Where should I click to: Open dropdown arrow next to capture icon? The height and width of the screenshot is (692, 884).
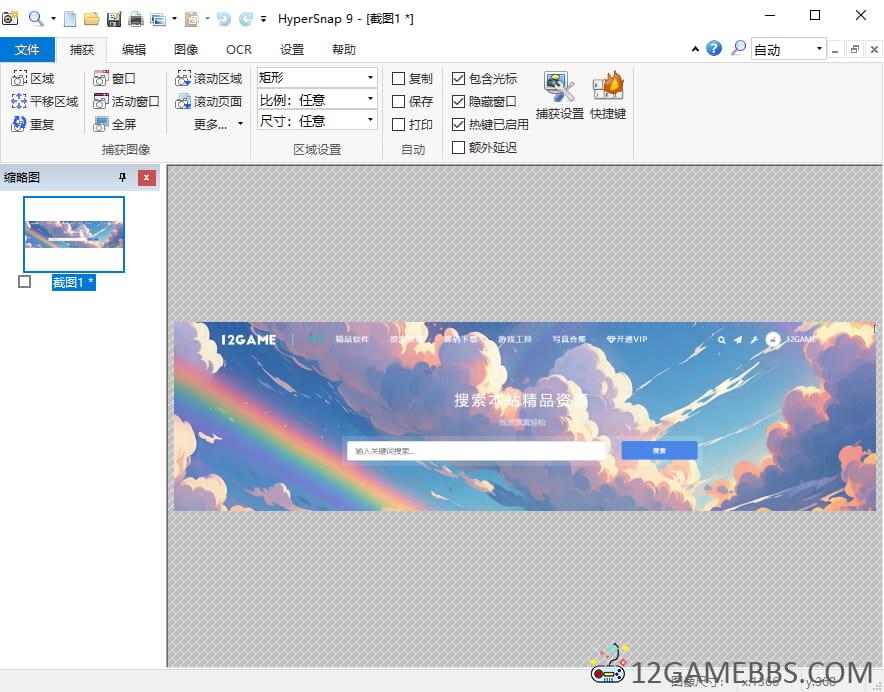174,19
